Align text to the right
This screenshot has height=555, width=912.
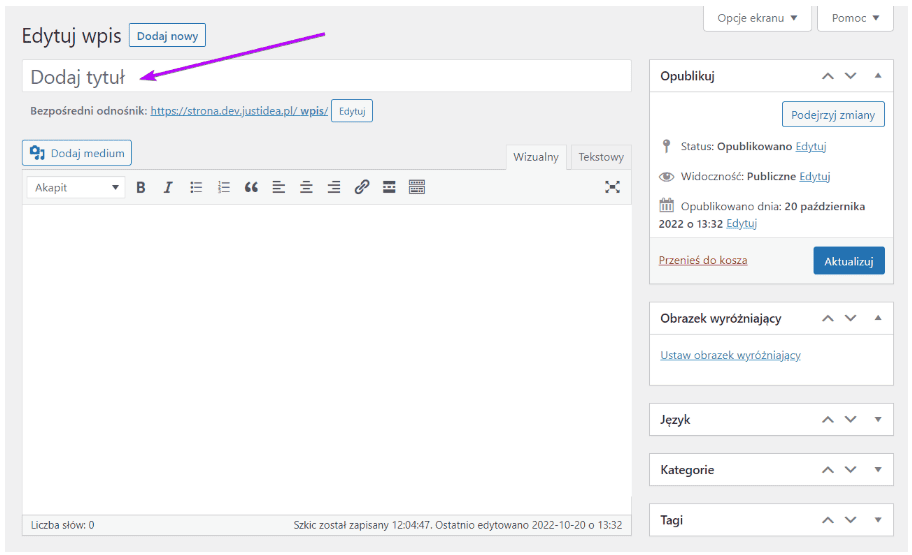(334, 187)
